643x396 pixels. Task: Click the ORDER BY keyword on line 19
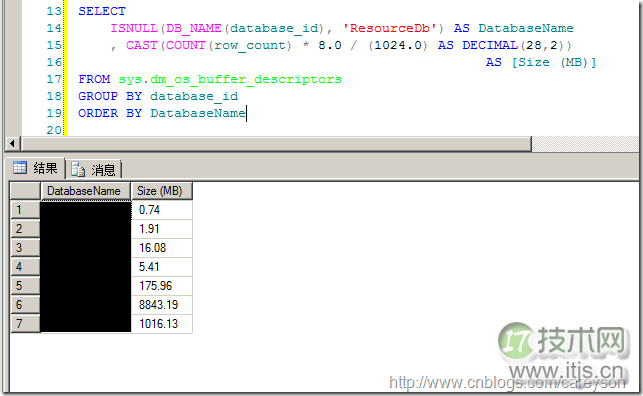(110, 113)
